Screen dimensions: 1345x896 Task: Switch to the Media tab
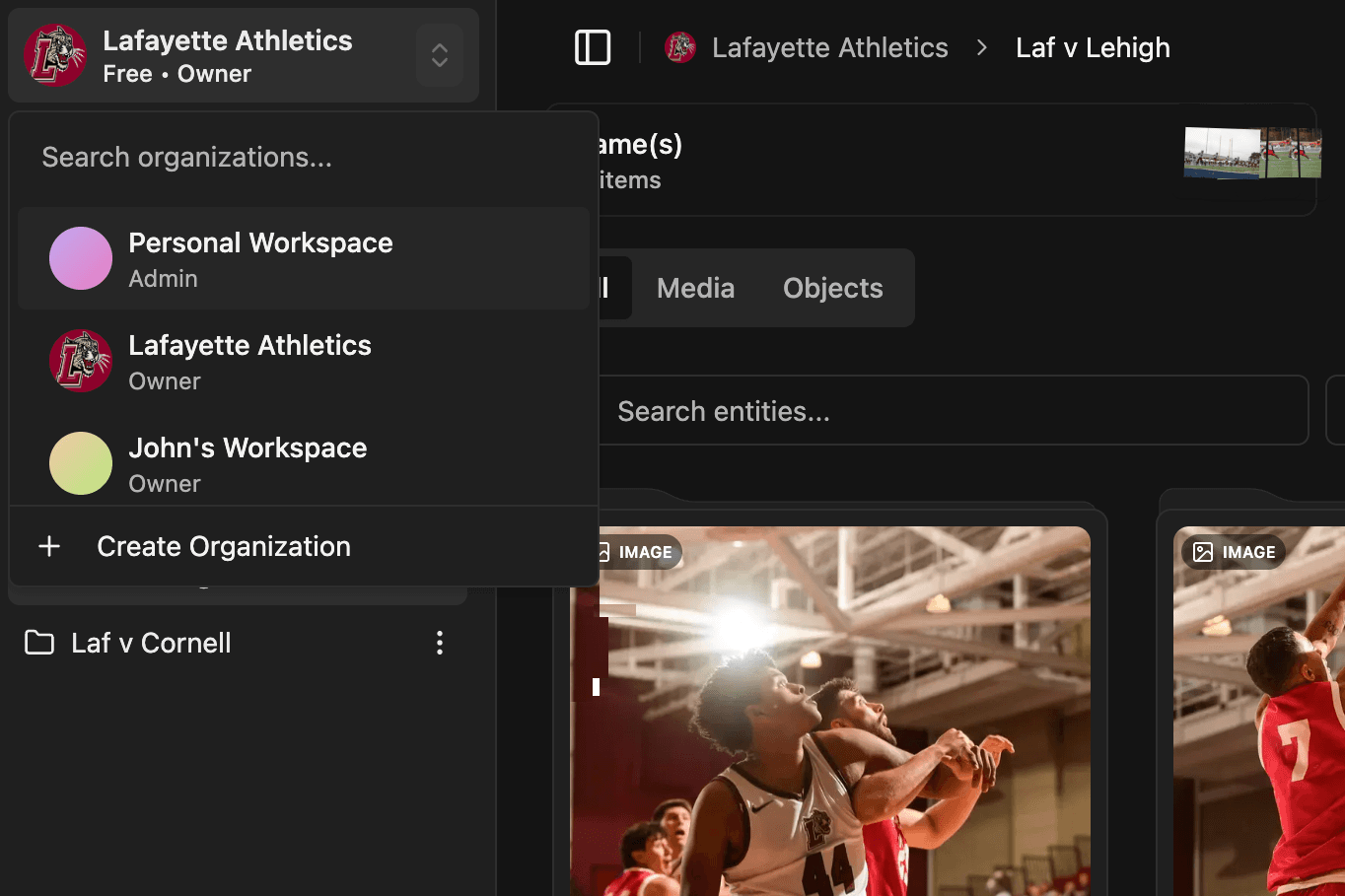(695, 288)
